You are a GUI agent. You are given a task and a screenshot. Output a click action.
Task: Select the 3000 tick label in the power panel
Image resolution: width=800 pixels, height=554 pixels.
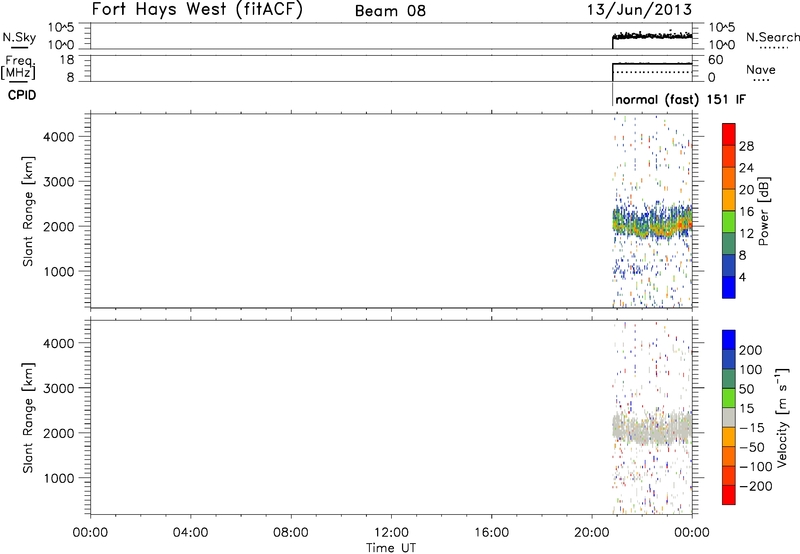click(x=59, y=182)
